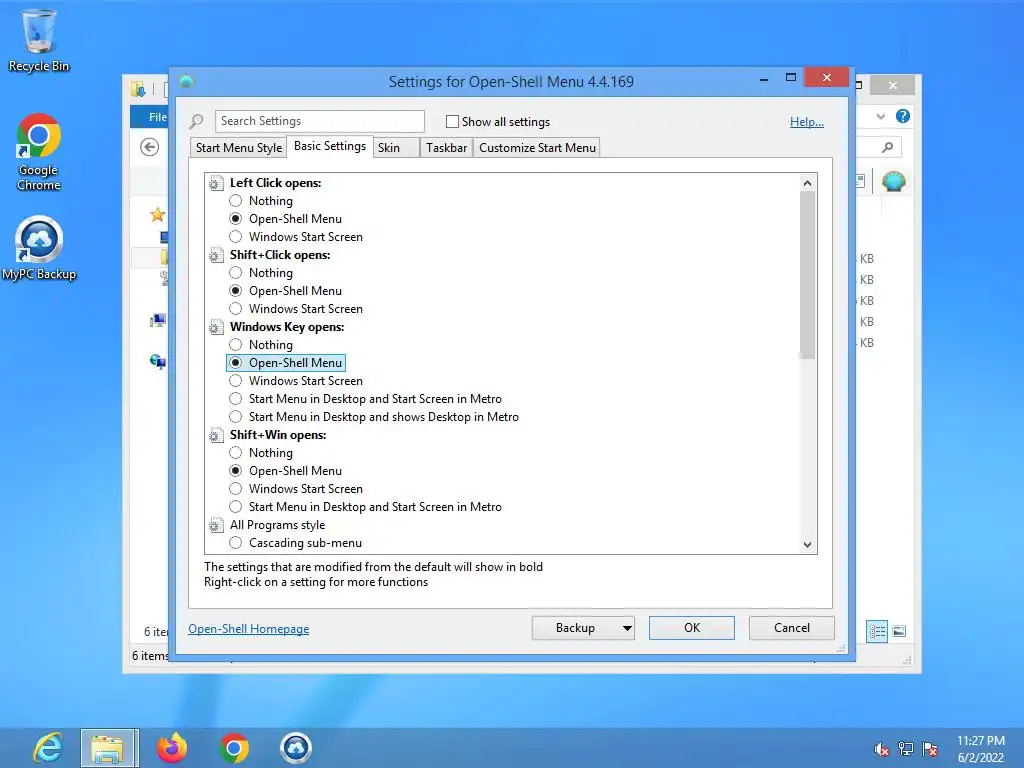Screen dimensions: 1024x768
Task: Click the scroll up arrow in settings list
Action: coord(807,183)
